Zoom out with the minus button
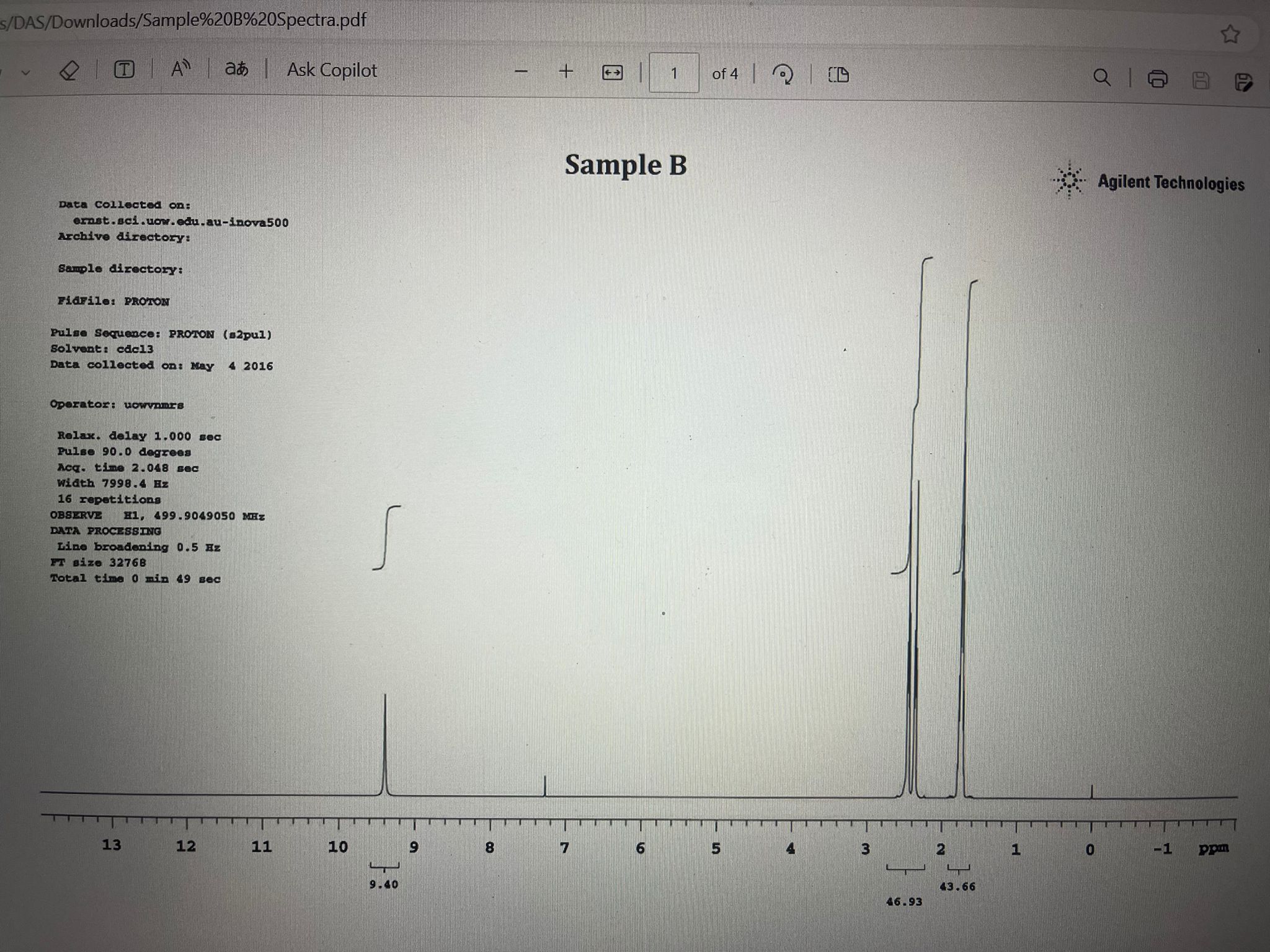The width and height of the screenshot is (1270, 952). click(x=522, y=72)
